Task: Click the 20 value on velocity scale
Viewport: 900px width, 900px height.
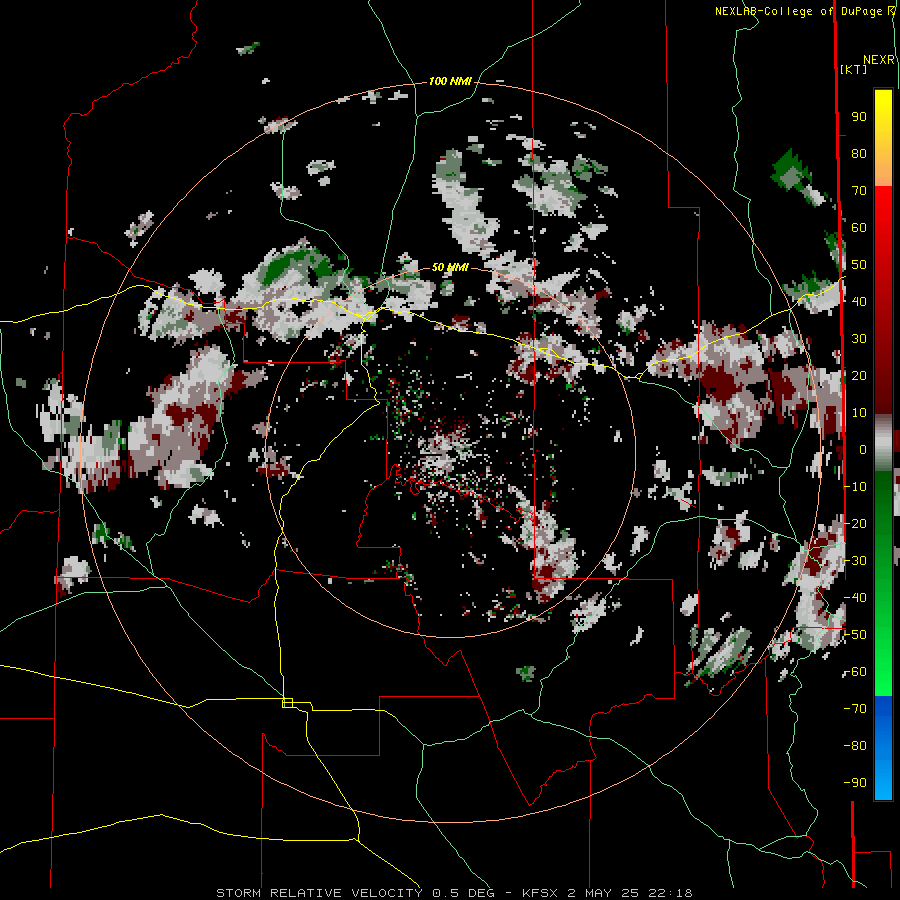Action: pos(859,375)
